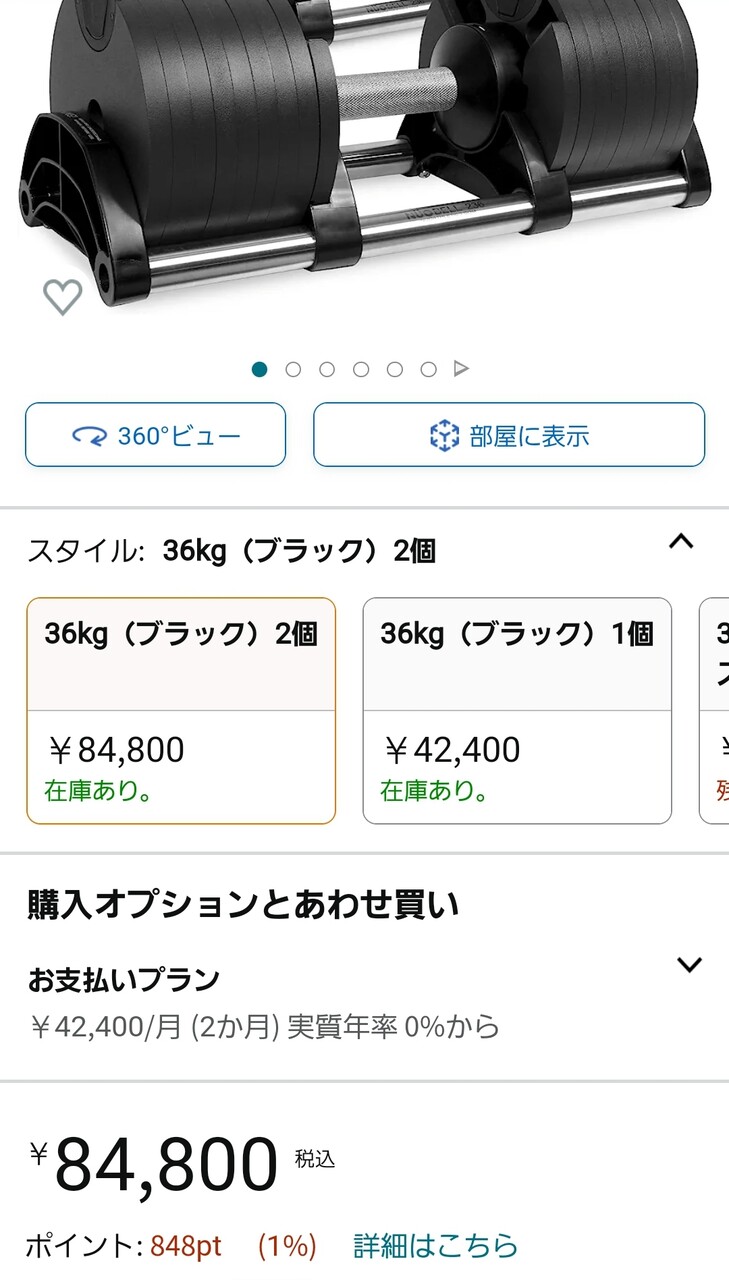Select the fourth image pagination dot
The width and height of the screenshot is (729, 1280).
click(361, 369)
